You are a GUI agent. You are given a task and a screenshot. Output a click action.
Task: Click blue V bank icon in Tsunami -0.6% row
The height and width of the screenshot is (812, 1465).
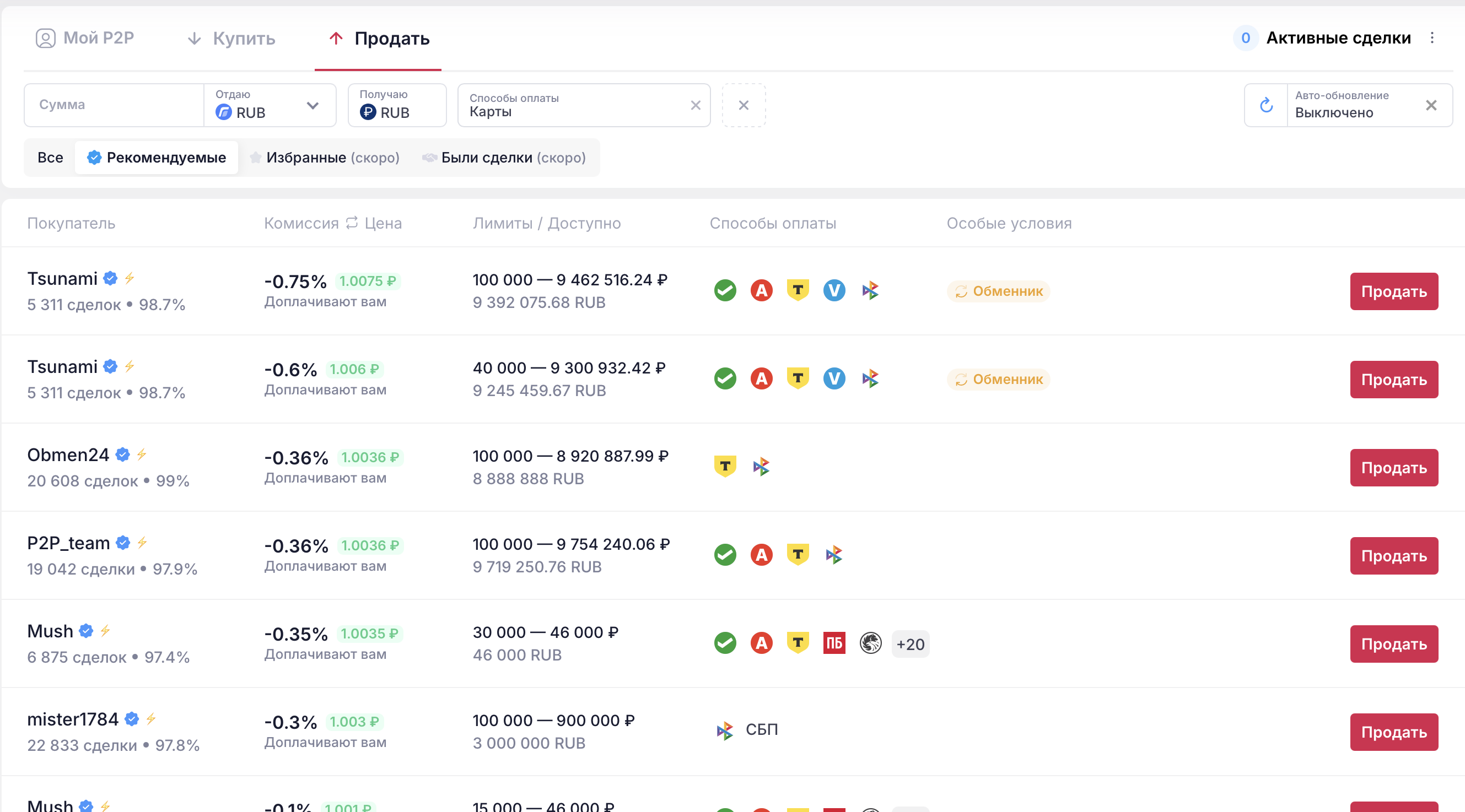click(834, 378)
